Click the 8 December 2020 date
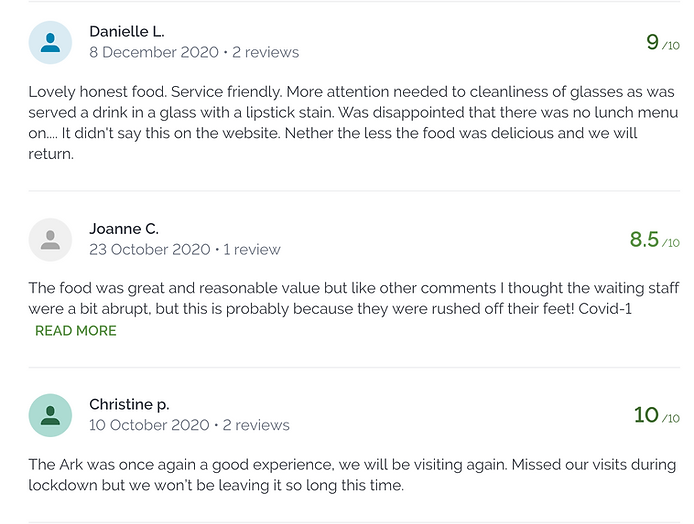Screen dimensions: 694x524 (x=153, y=52)
